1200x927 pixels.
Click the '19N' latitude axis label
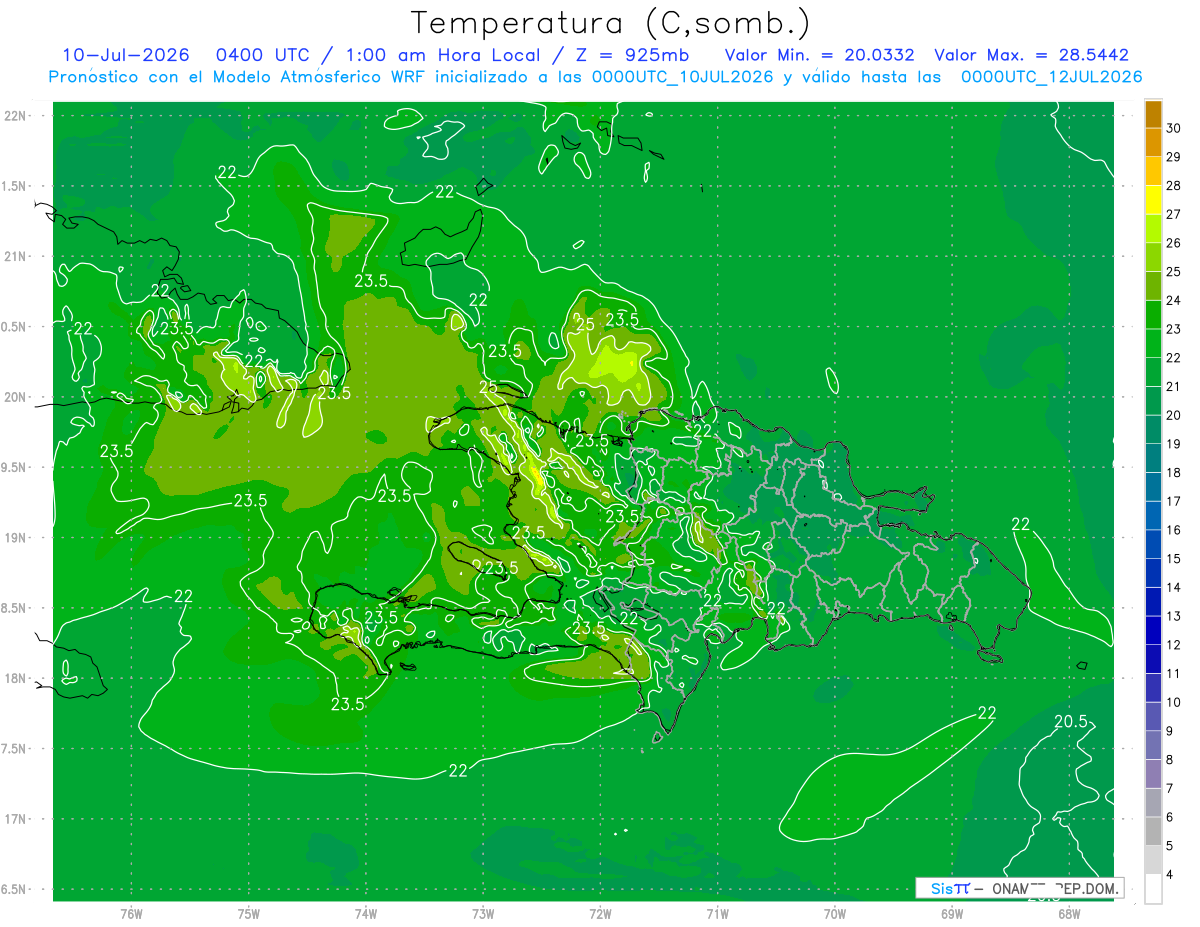coord(15,538)
